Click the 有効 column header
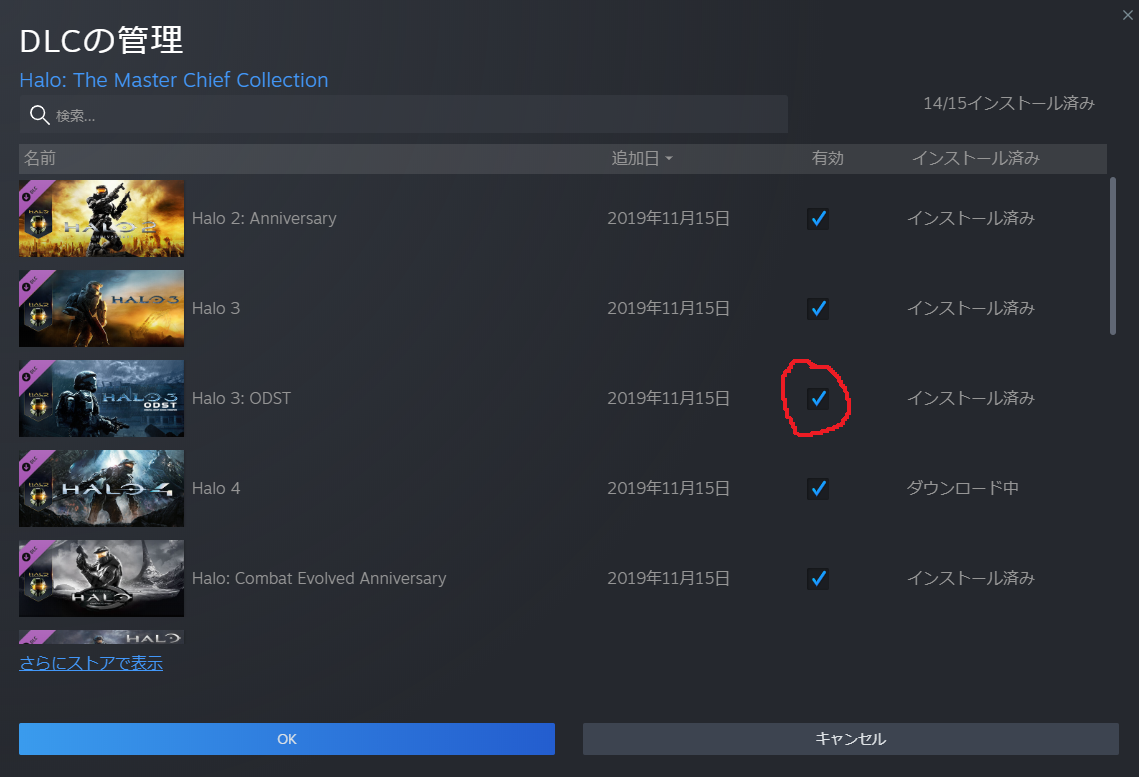The height and width of the screenshot is (777, 1139). point(827,158)
